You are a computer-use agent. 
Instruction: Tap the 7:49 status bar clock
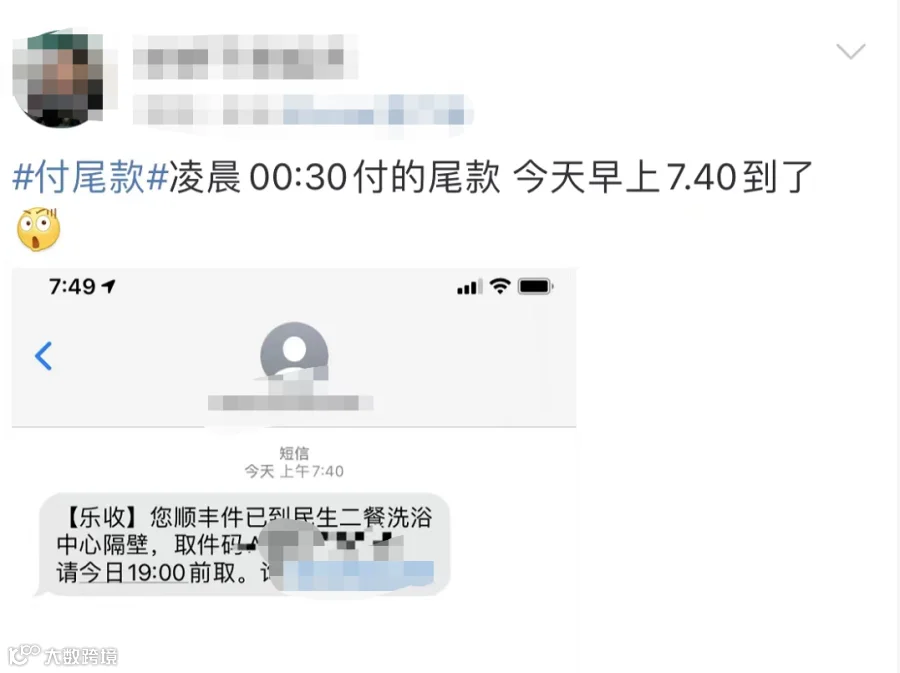click(x=72, y=286)
